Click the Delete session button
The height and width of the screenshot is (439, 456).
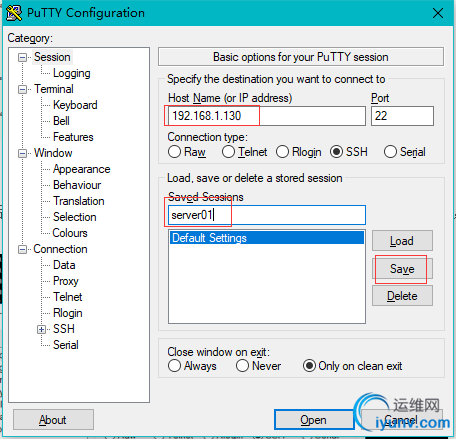coord(402,296)
